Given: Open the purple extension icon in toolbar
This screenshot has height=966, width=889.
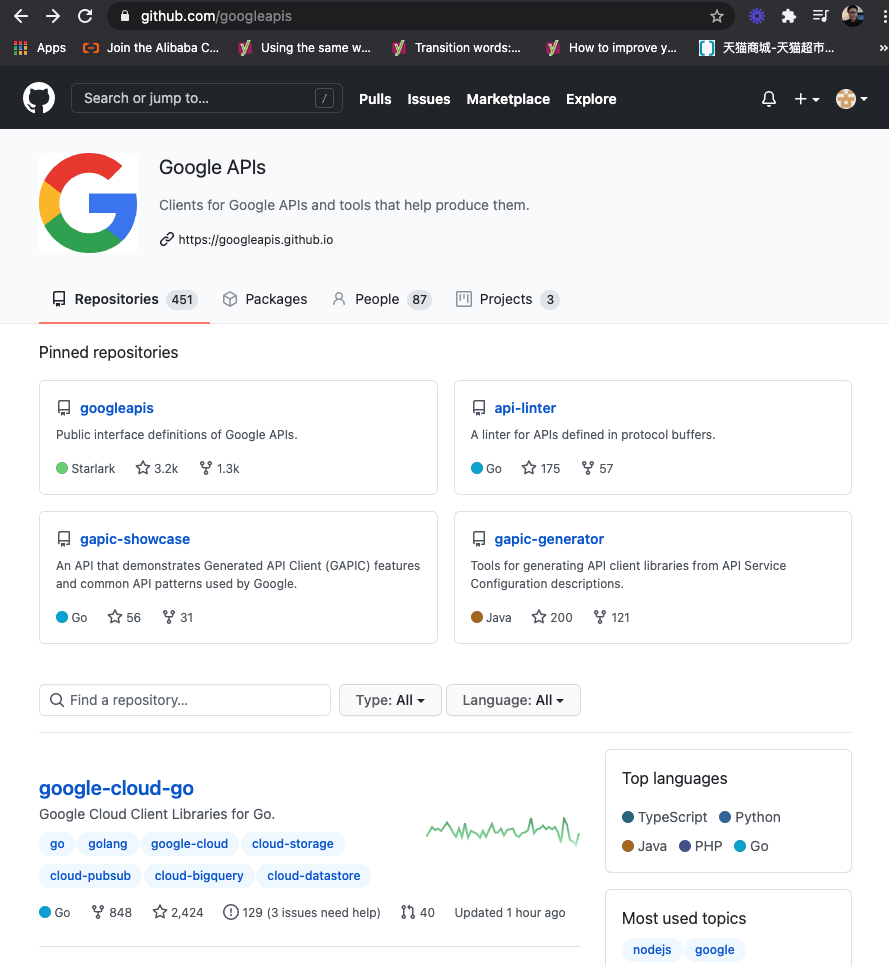Looking at the screenshot, I should click(x=757, y=16).
